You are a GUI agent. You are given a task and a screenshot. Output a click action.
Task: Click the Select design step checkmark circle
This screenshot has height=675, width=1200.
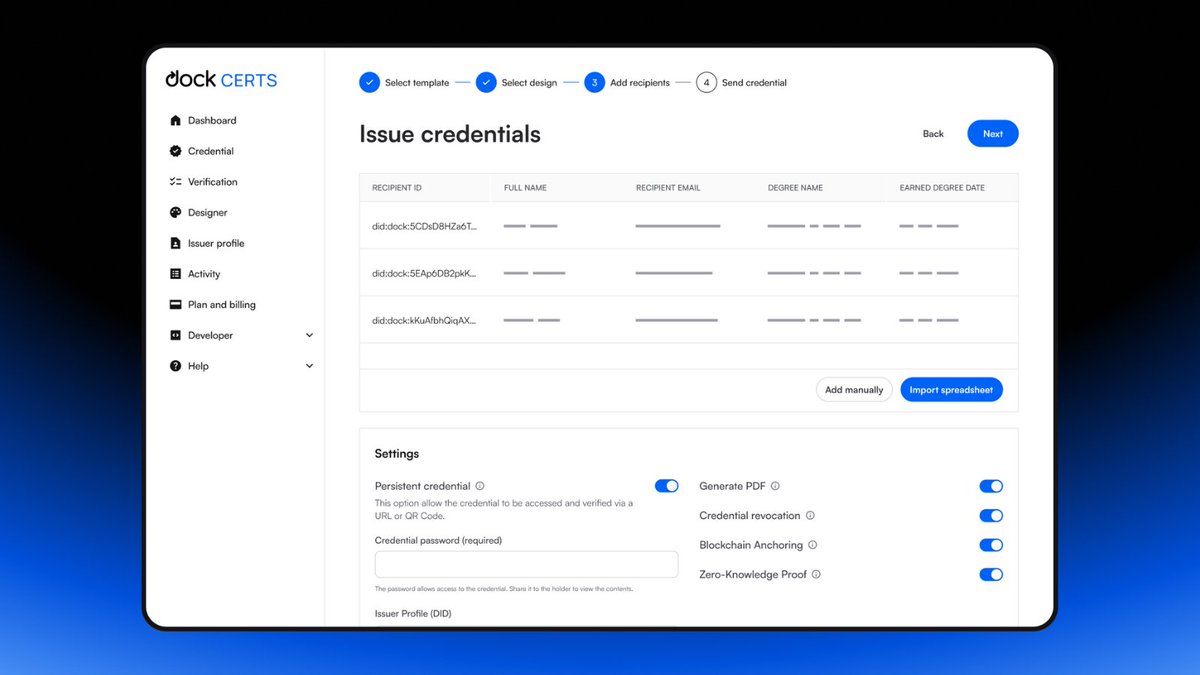click(x=486, y=83)
